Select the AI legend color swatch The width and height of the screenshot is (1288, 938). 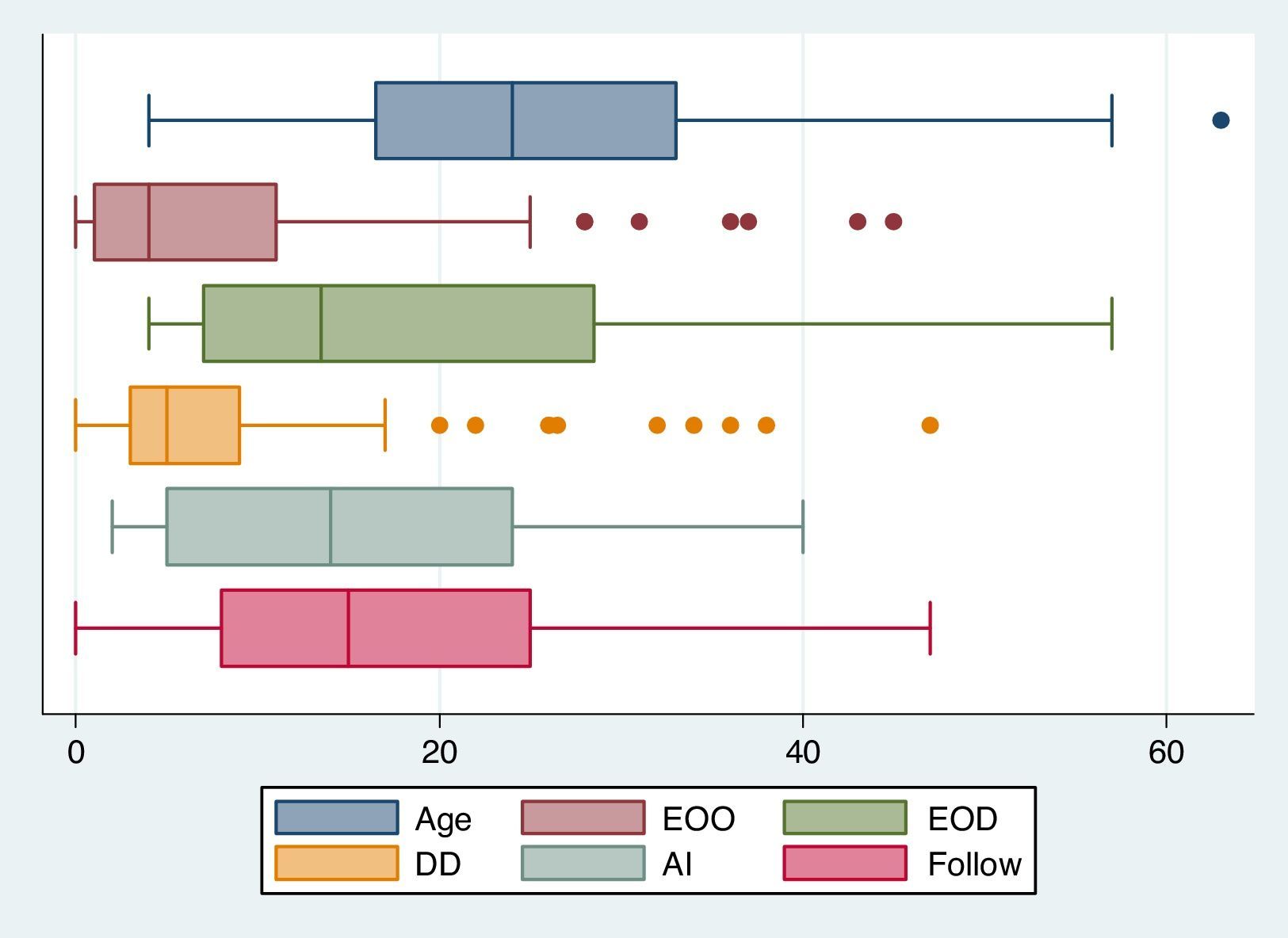click(x=583, y=863)
